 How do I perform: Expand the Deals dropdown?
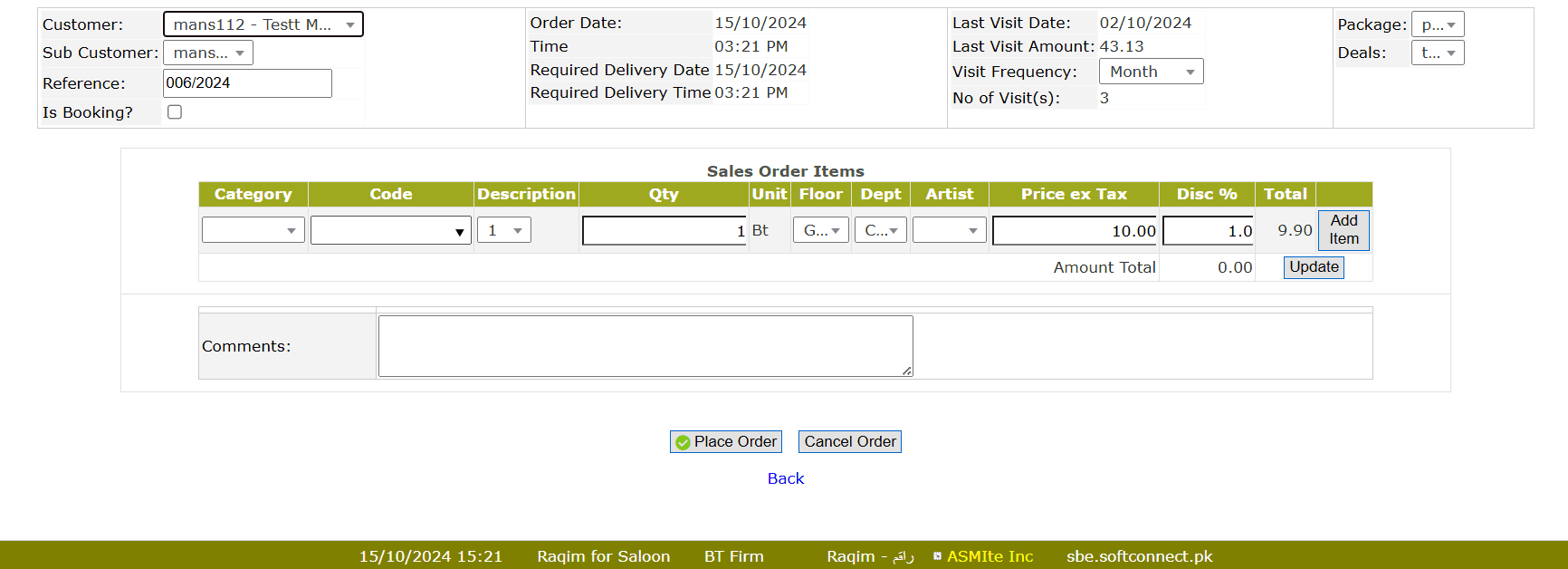tap(1437, 53)
